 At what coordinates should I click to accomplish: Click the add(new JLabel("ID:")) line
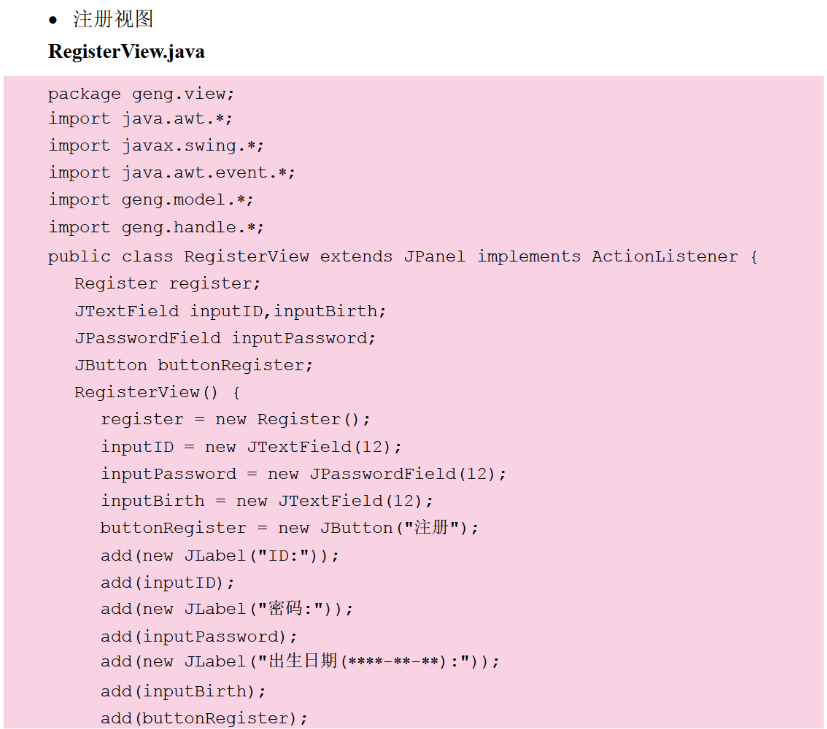point(219,555)
